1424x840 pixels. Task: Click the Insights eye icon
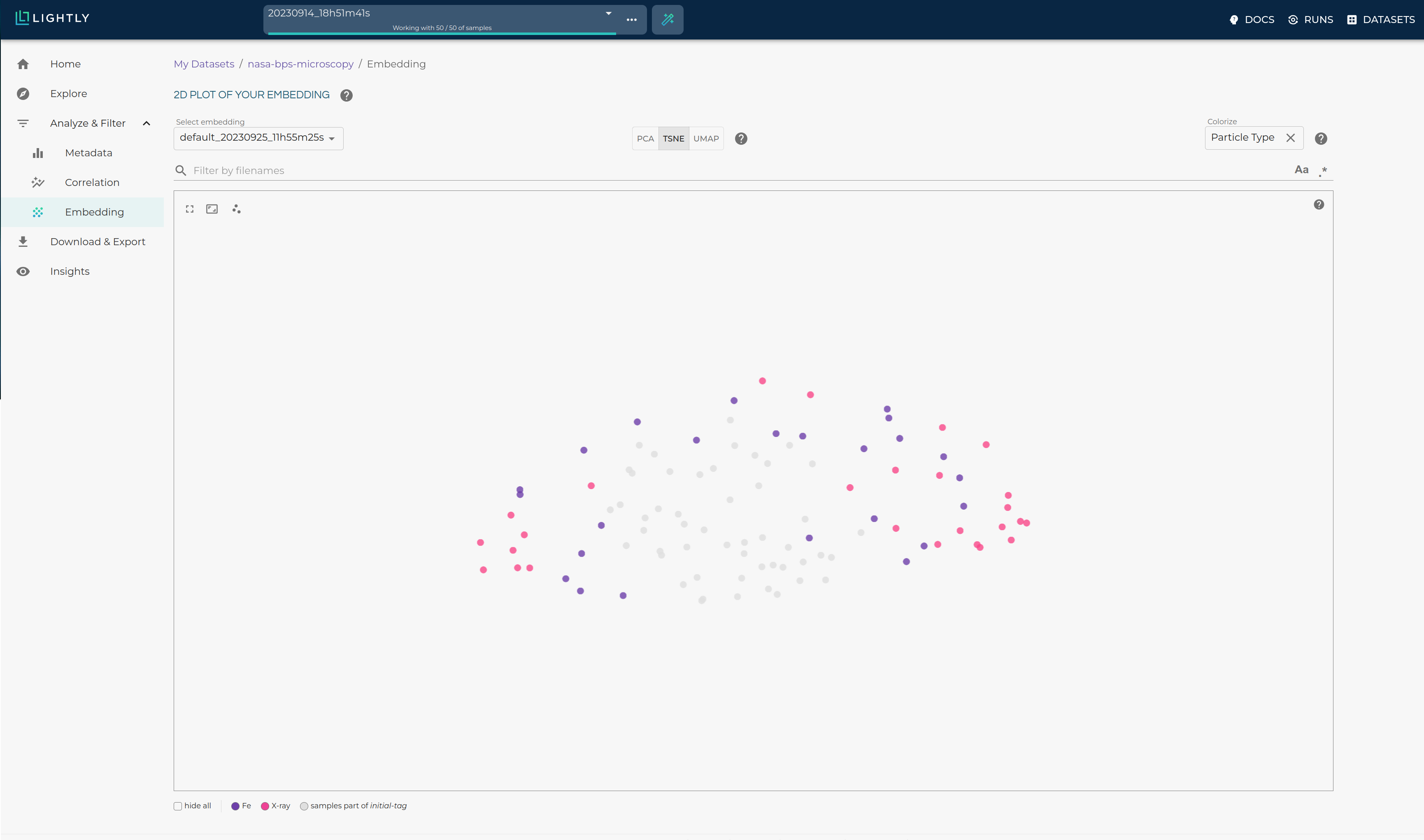[x=23, y=271]
